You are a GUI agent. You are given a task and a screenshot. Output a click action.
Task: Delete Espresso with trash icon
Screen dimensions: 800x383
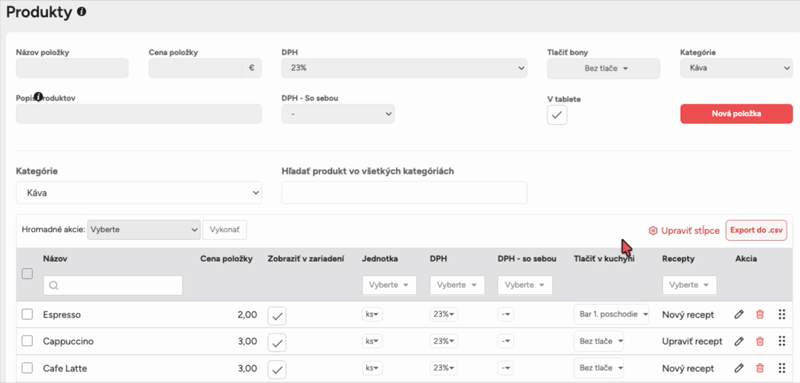click(x=760, y=315)
